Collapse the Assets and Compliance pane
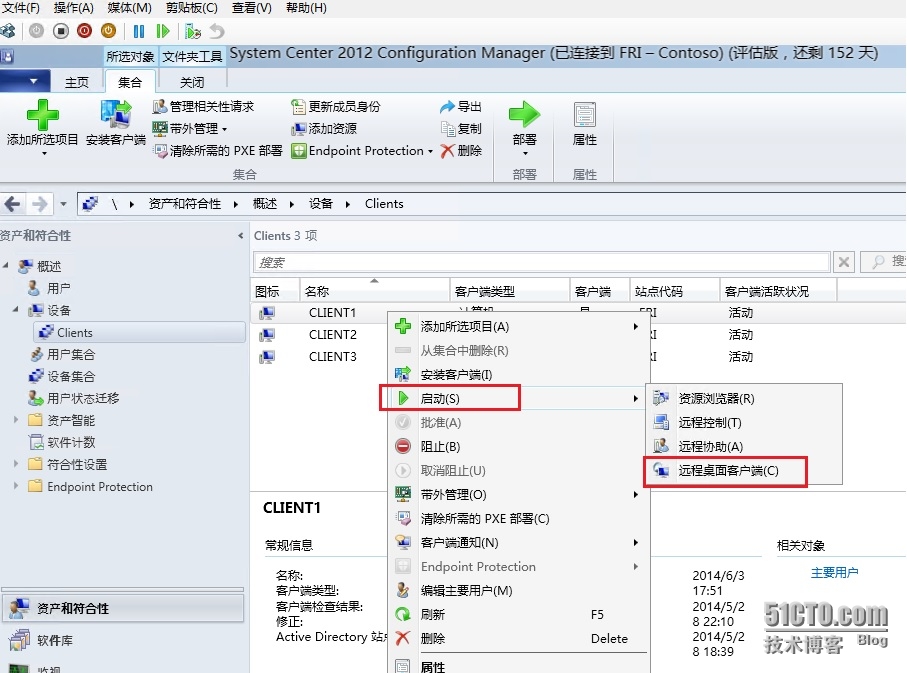The image size is (907, 673). pos(241,236)
